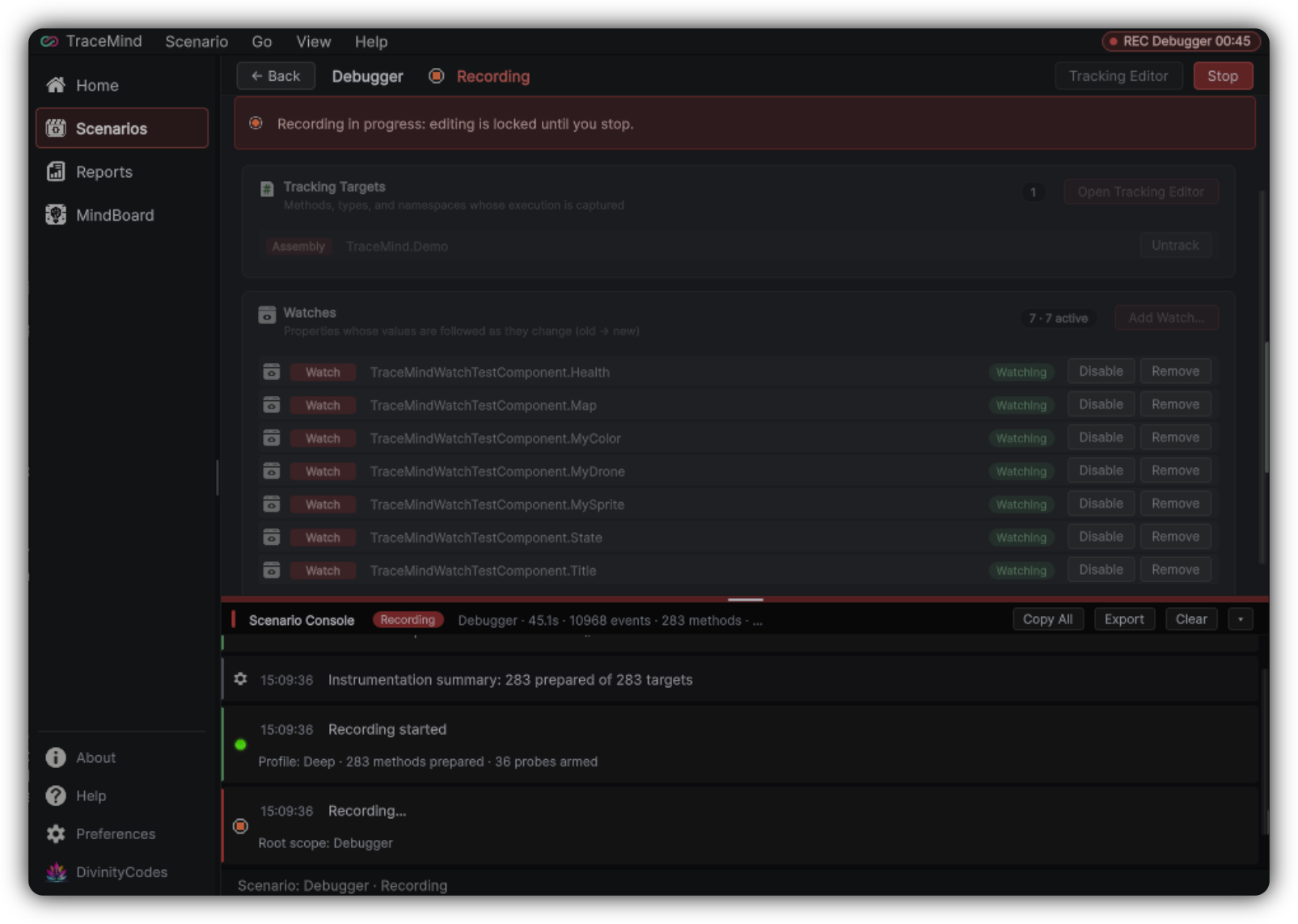This screenshot has height=924, width=1298.
Task: Click the console panel splitter handle
Action: pyautogui.click(x=745, y=599)
